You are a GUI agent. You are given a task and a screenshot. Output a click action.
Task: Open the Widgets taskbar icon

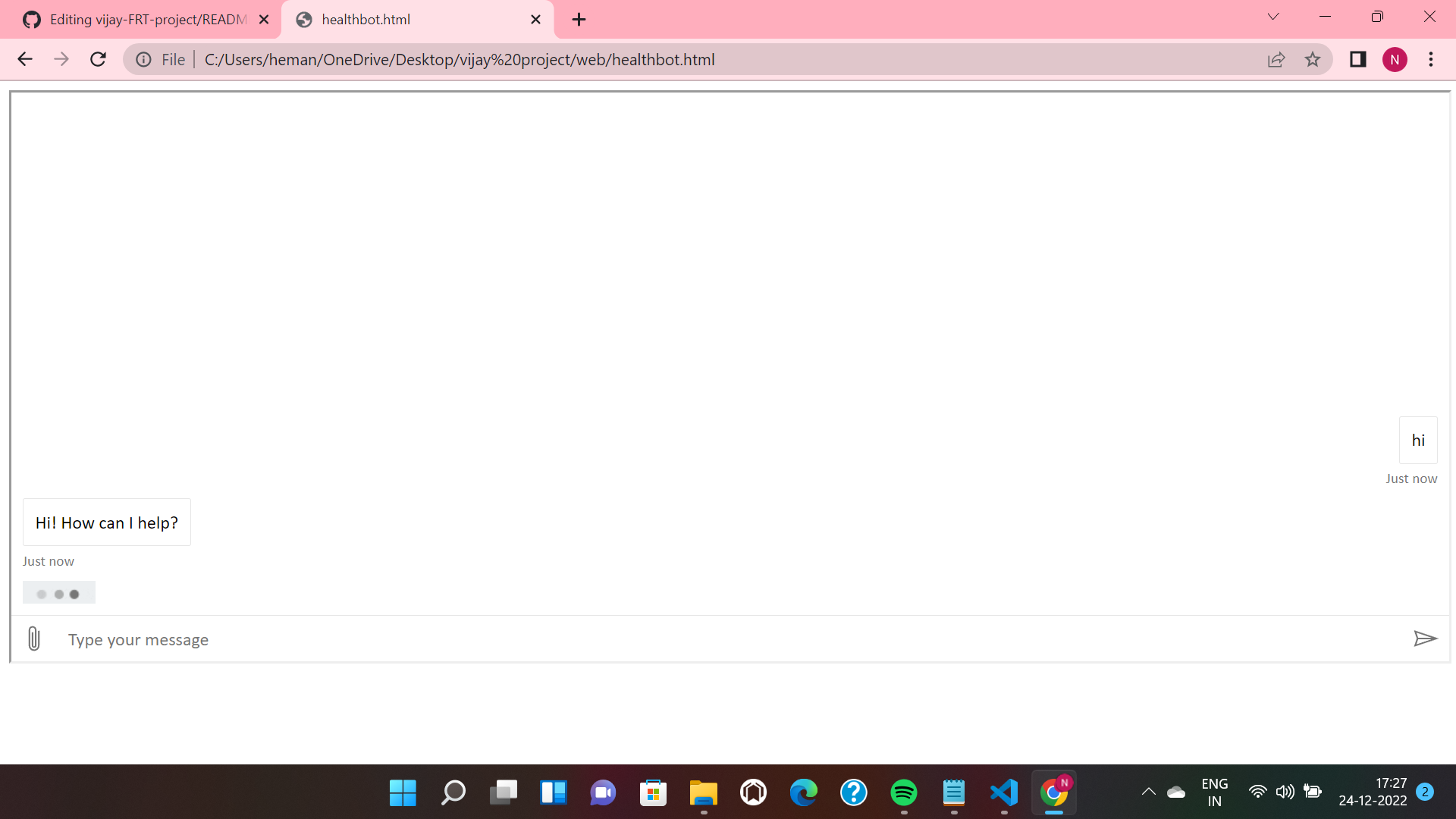553,792
